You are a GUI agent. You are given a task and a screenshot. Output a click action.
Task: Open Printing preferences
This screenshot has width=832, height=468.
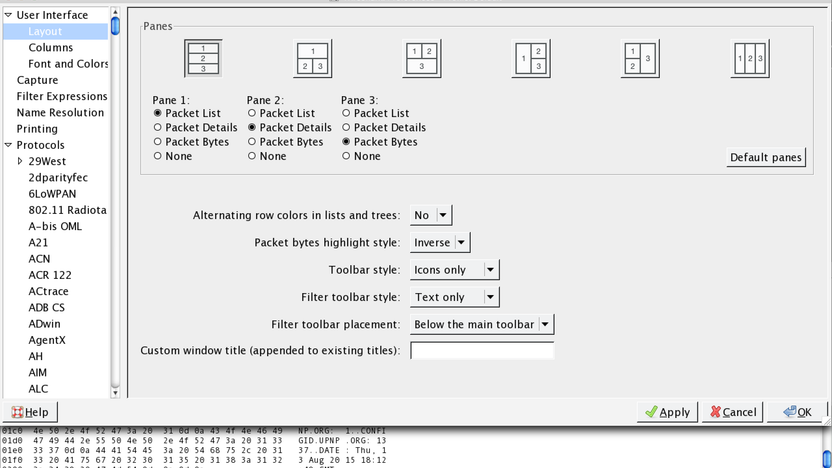(37, 129)
